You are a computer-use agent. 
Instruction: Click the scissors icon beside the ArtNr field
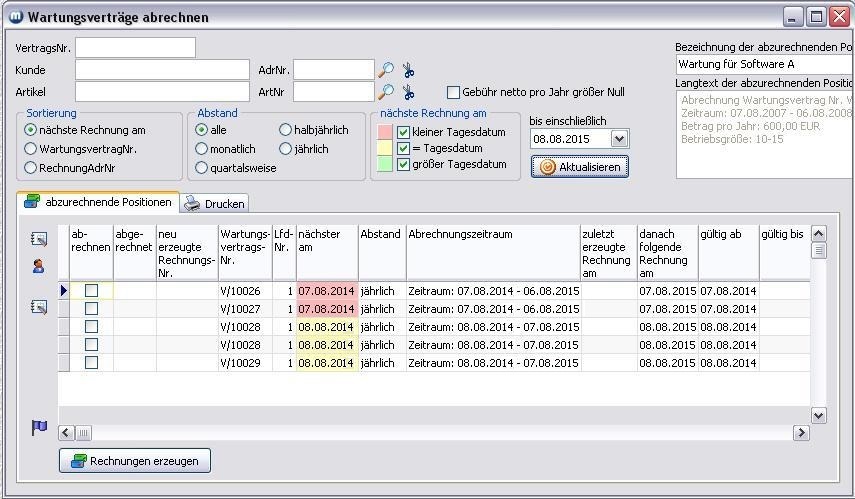(x=408, y=92)
